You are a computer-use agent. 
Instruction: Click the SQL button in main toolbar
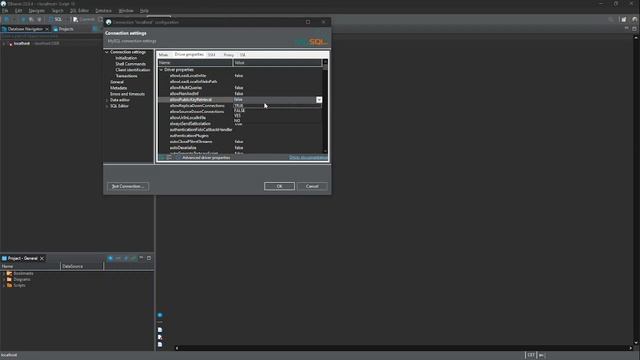pyautogui.click(x=55, y=19)
